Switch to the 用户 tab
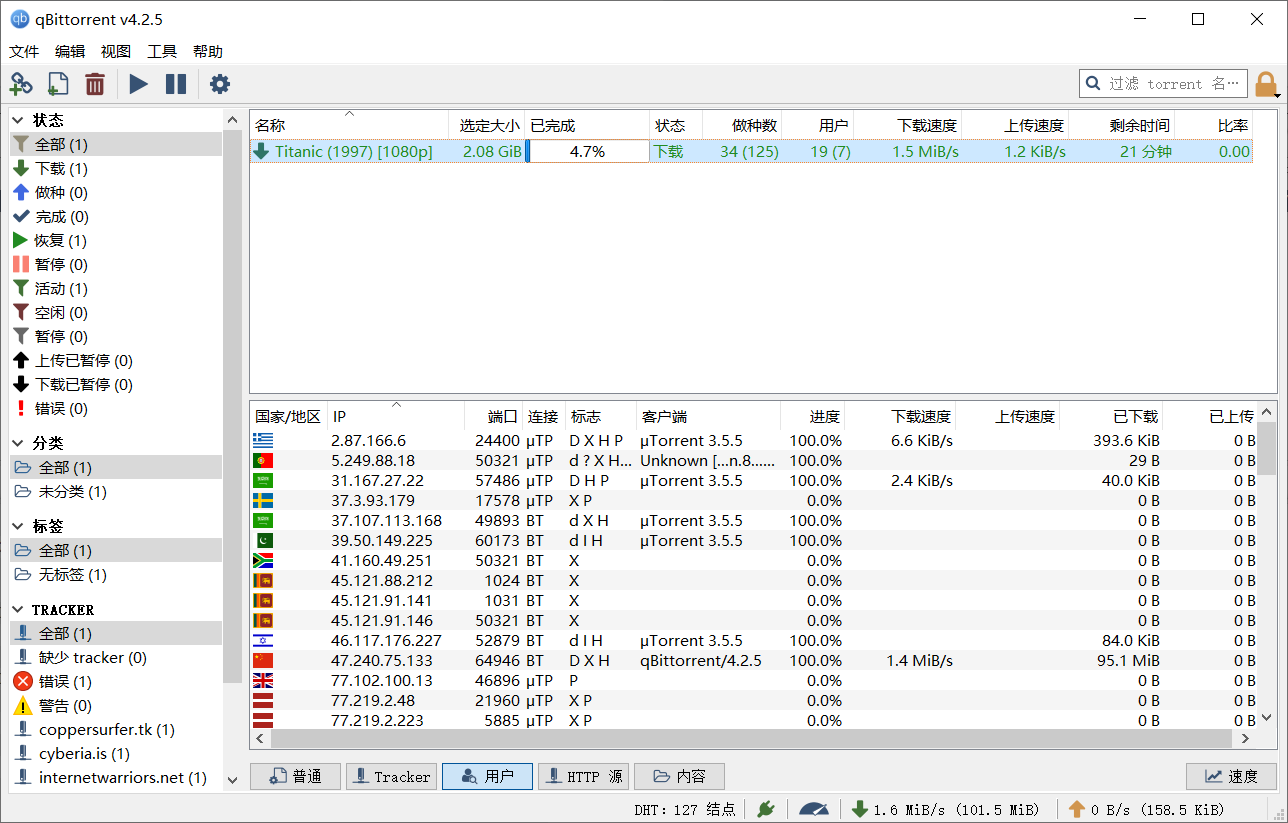The image size is (1288, 823). pyautogui.click(x=487, y=777)
